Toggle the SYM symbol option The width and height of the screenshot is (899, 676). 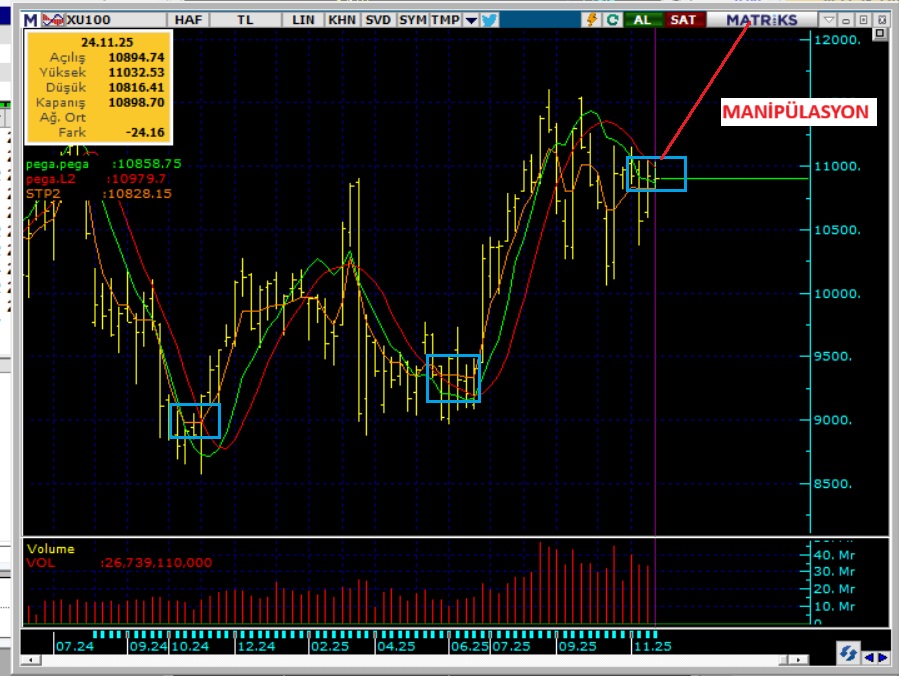[411, 20]
